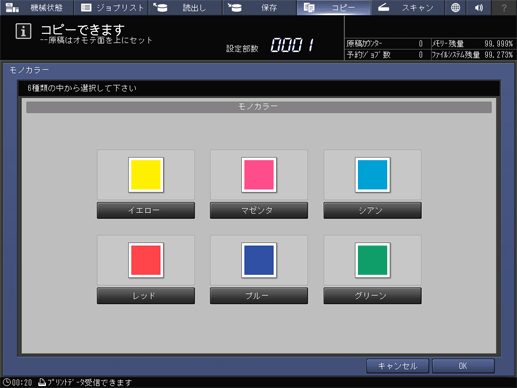Click the information icon beside コピーできます
The image size is (517, 388).
tap(23, 31)
